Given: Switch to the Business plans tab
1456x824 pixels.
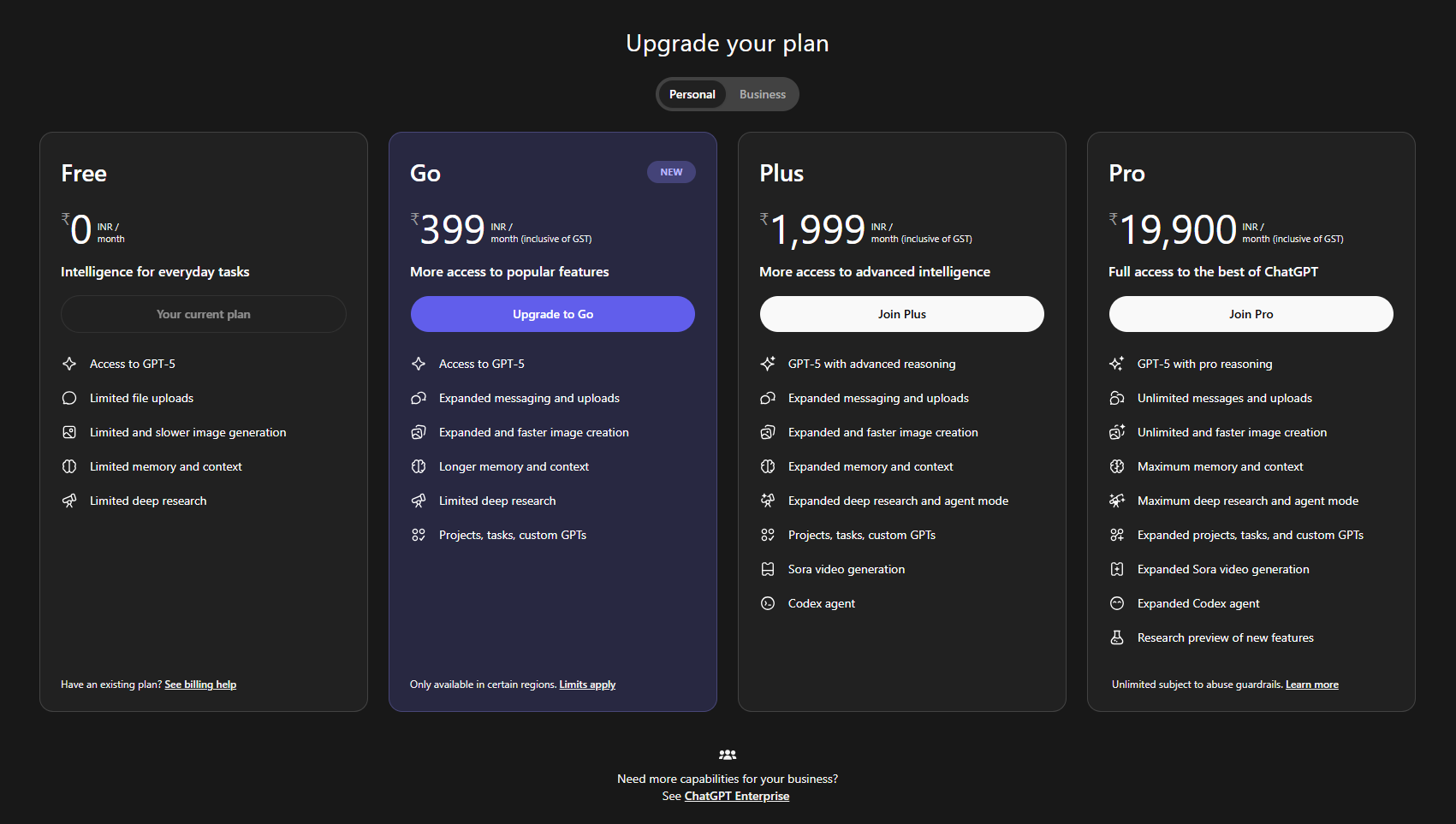Looking at the screenshot, I should pyautogui.click(x=762, y=94).
